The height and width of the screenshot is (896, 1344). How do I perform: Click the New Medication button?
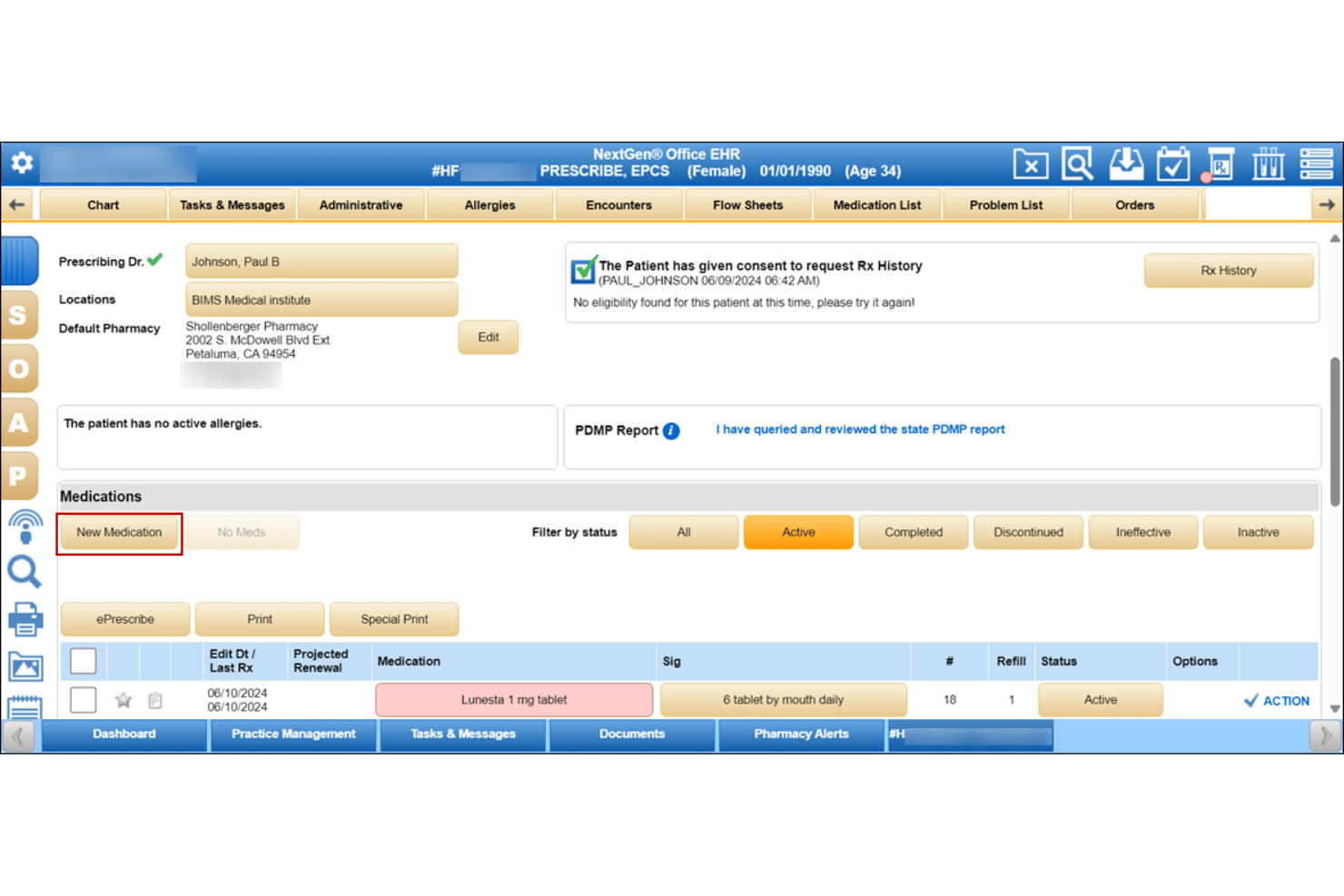pyautogui.click(x=119, y=533)
